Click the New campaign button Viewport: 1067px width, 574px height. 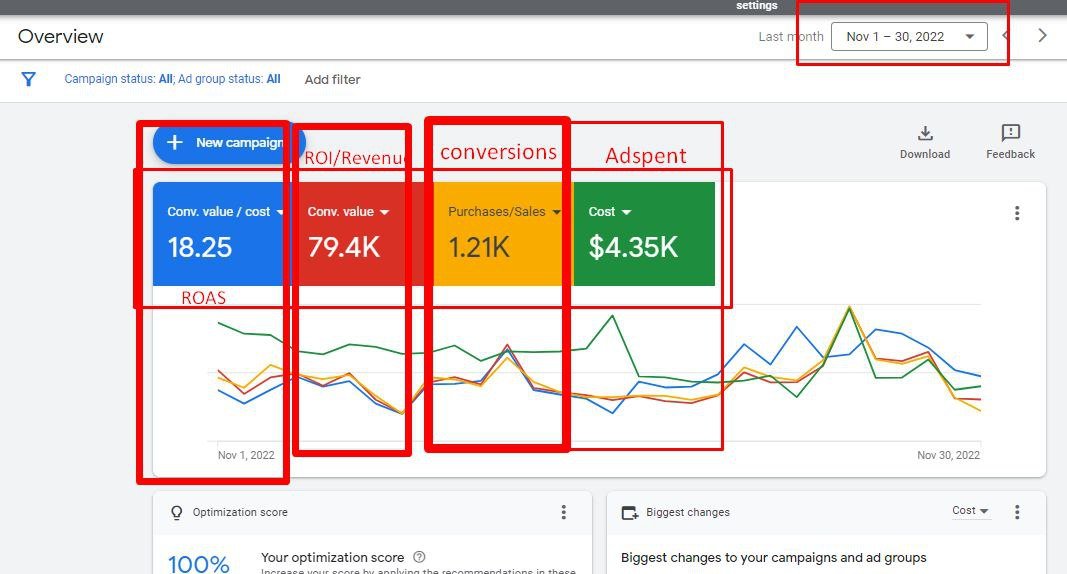227,143
